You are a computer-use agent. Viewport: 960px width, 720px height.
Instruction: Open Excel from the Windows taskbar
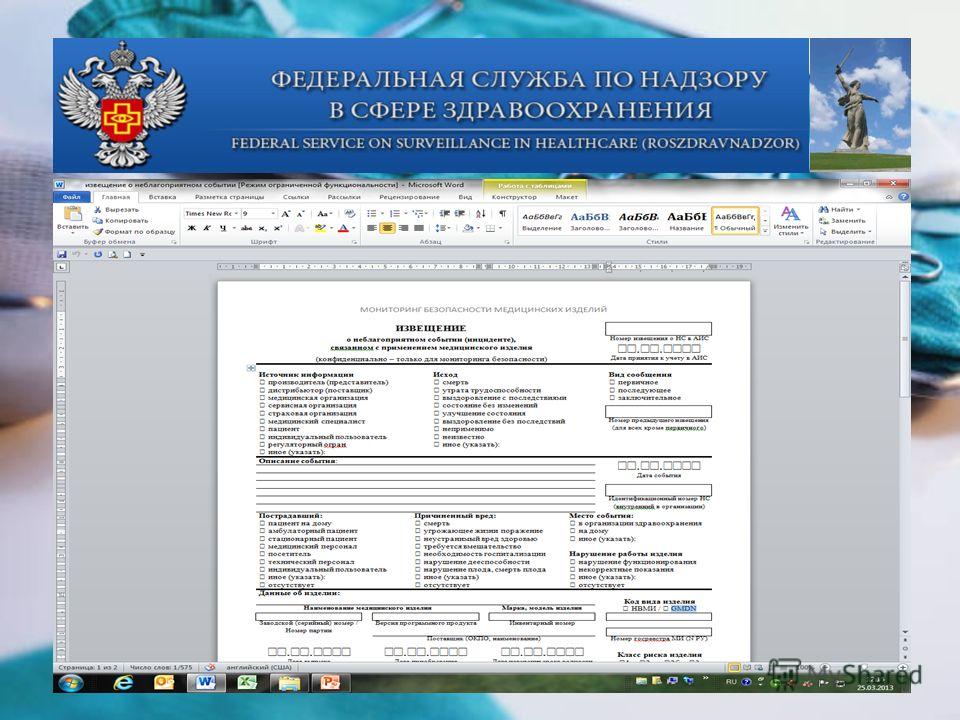(x=247, y=682)
